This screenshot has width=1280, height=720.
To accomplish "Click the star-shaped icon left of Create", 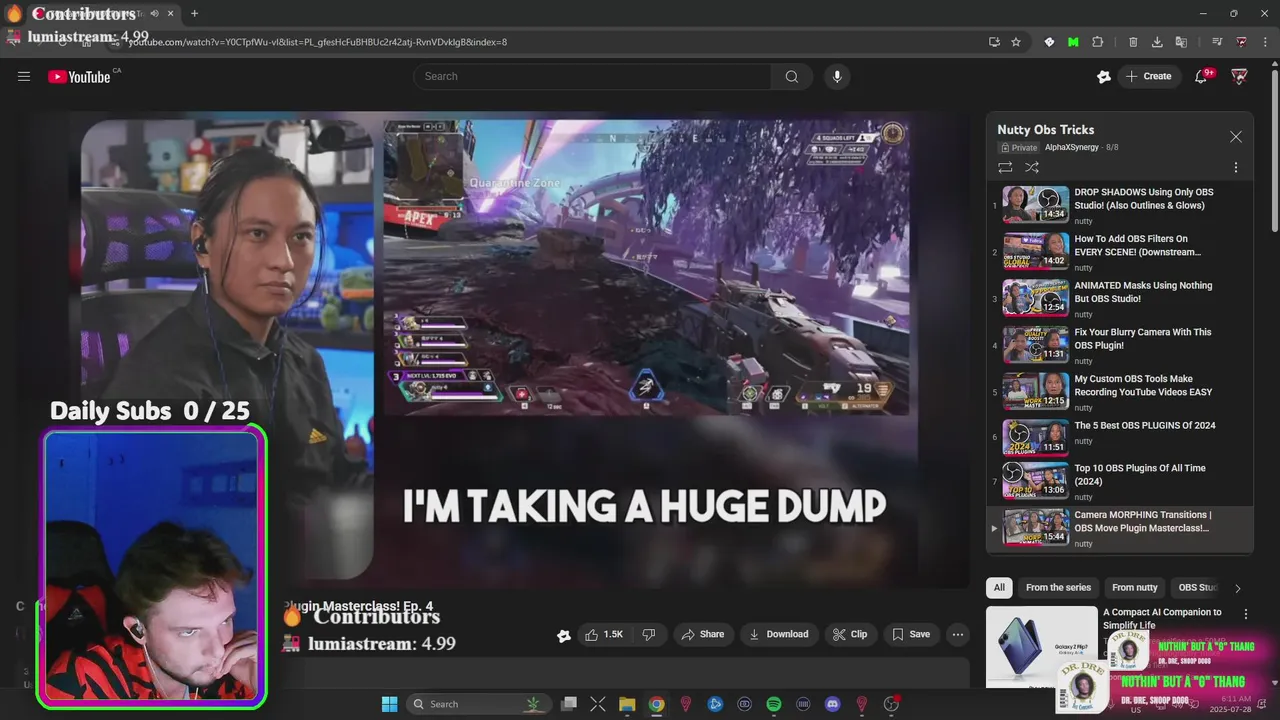I will [x=1103, y=76].
